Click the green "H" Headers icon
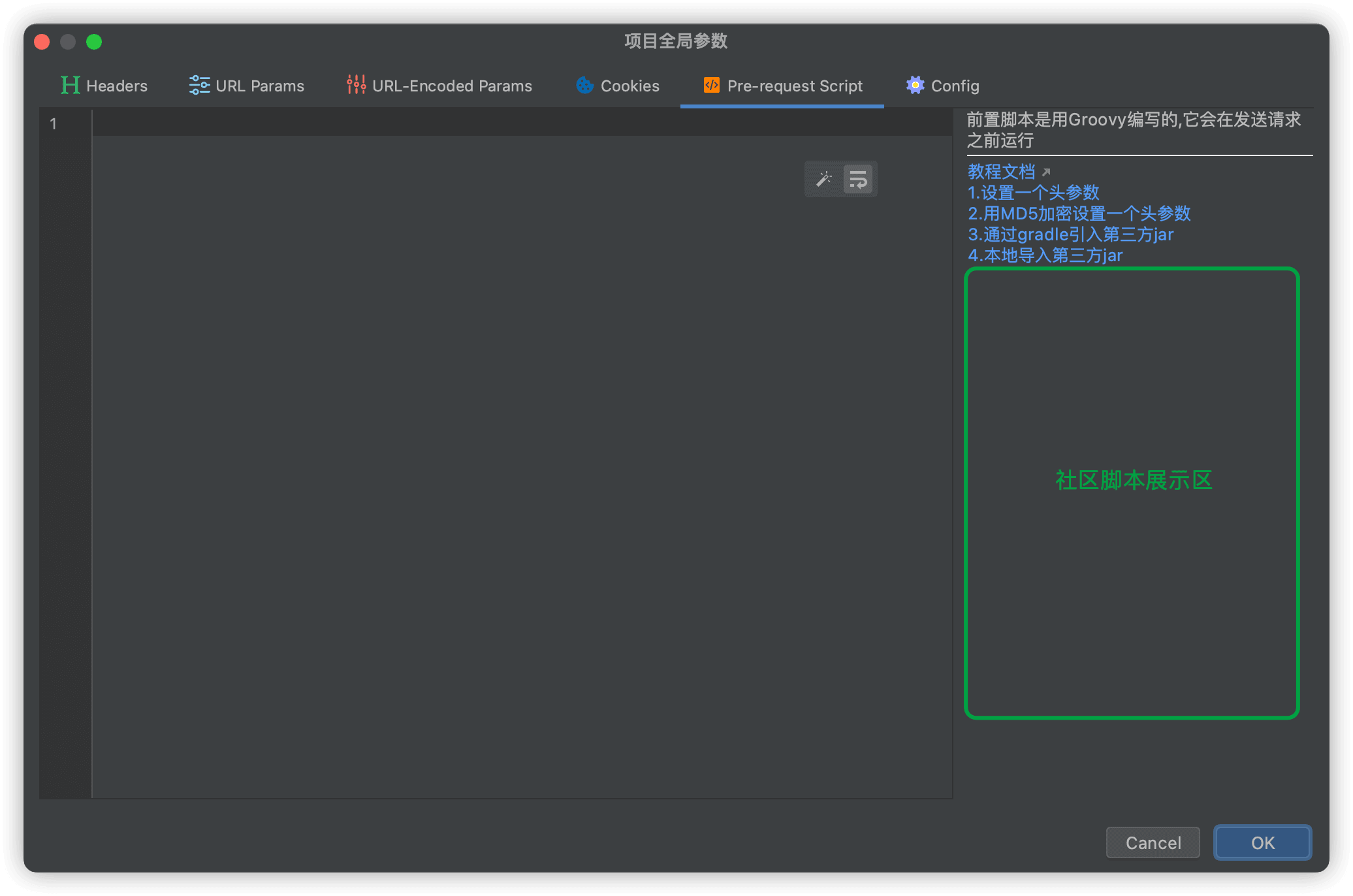Image resolution: width=1353 pixels, height=896 pixels. click(x=70, y=85)
